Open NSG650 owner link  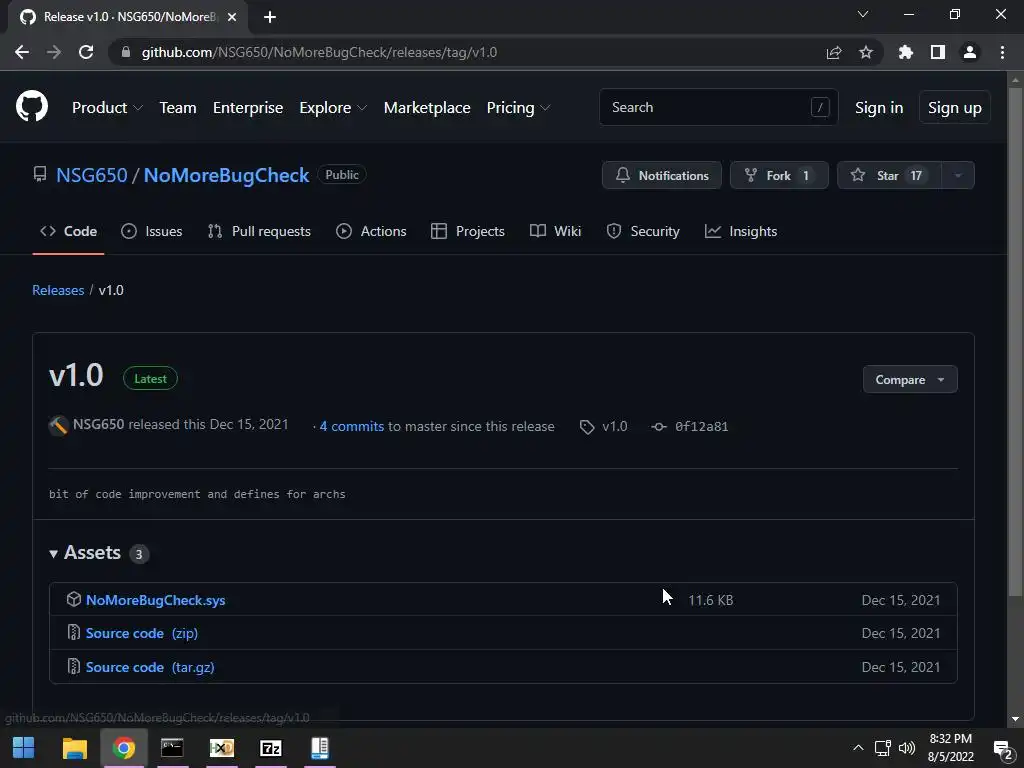click(x=91, y=175)
